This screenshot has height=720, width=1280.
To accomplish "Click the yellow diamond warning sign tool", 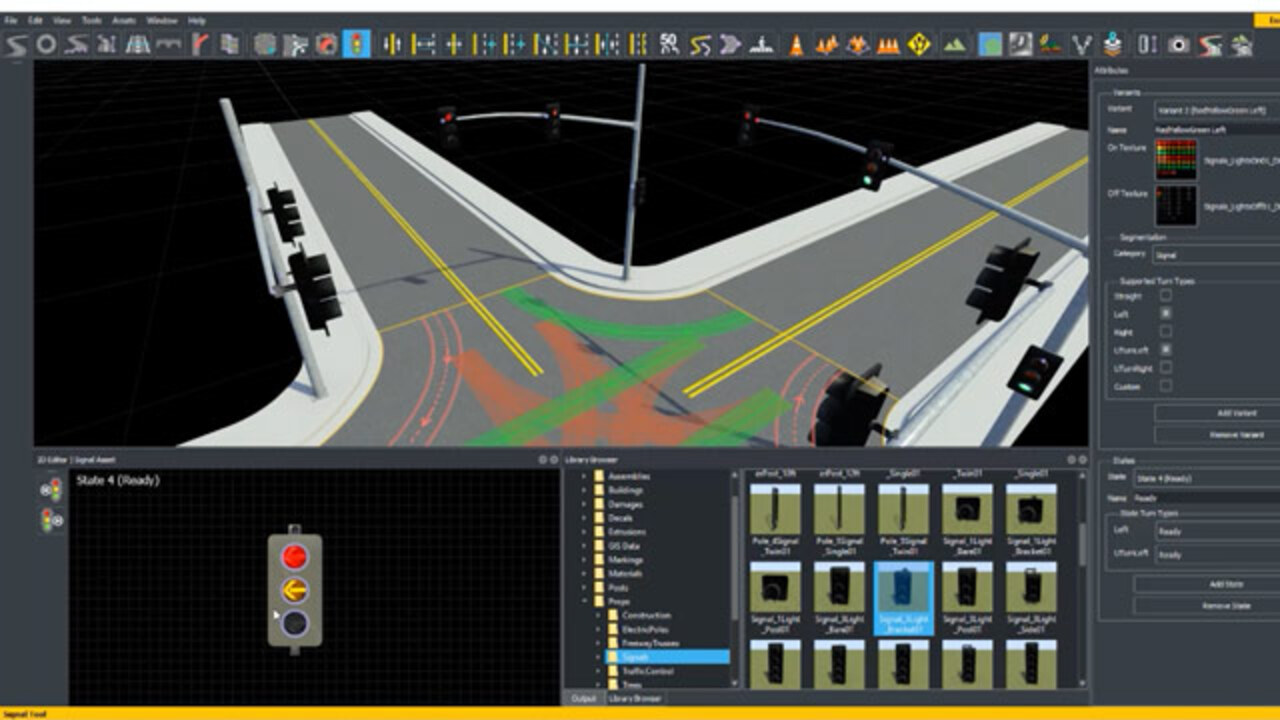I will click(x=919, y=44).
